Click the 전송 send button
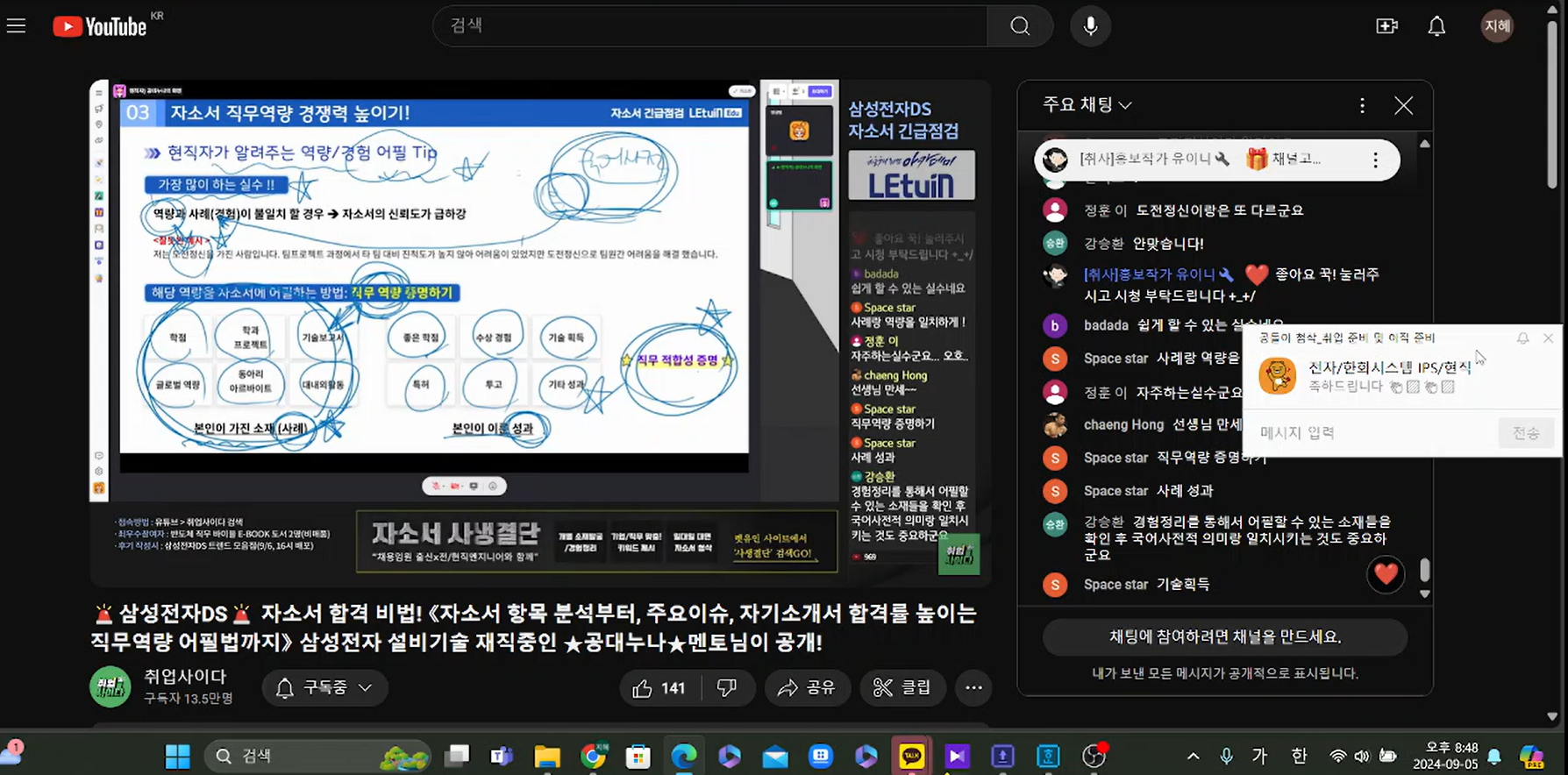The height and width of the screenshot is (775, 1568). (x=1526, y=432)
